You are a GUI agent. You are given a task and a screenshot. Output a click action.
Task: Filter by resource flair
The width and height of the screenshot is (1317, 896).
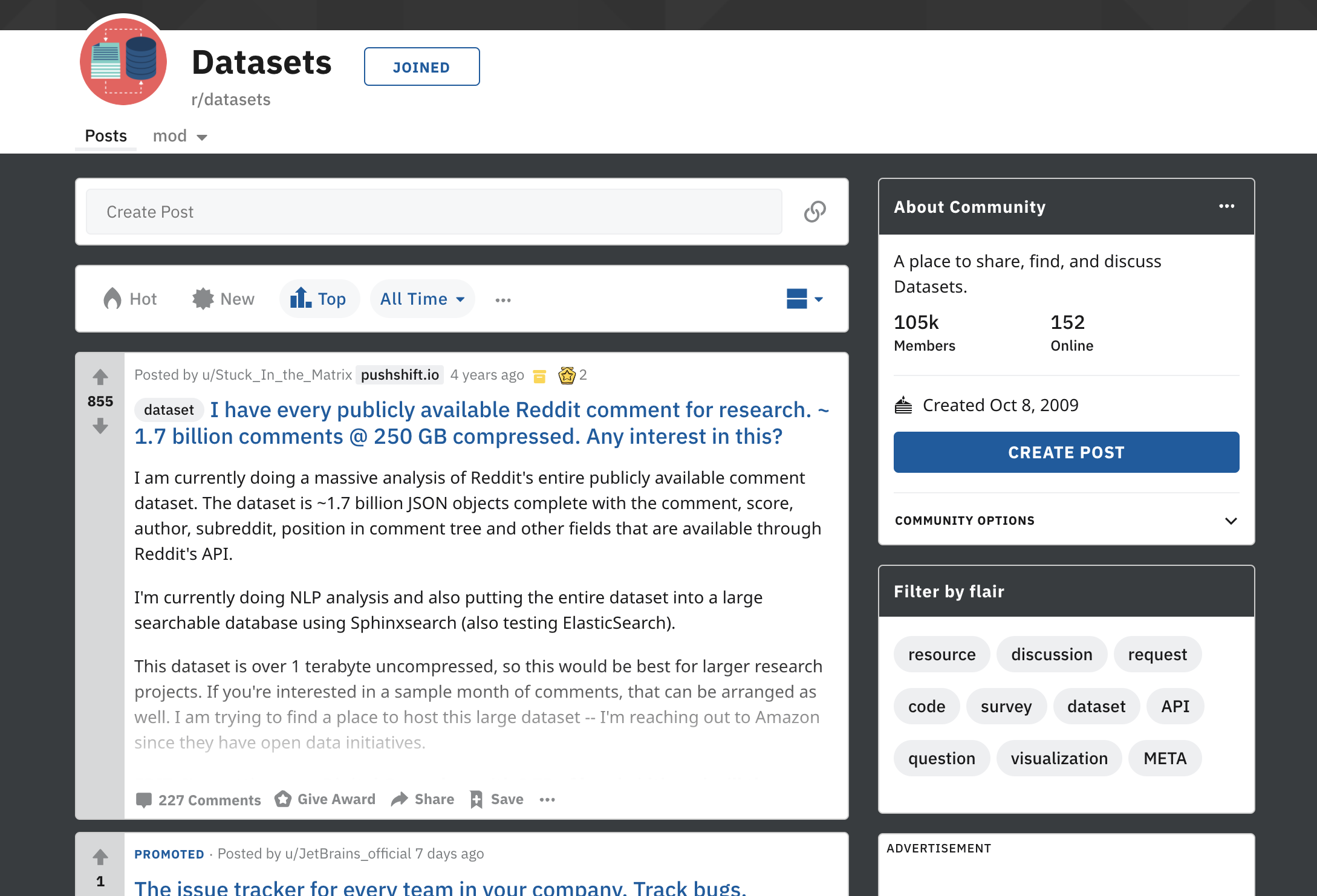[941, 654]
